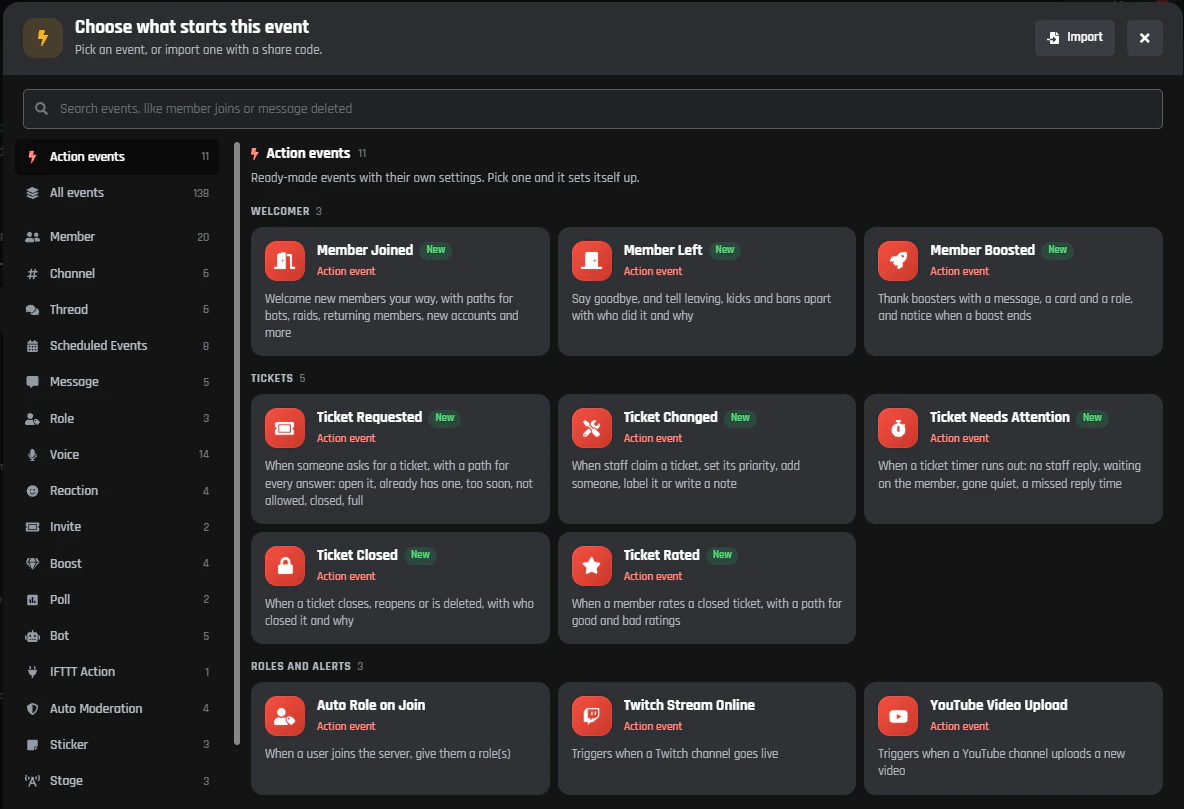
Task: Open the Poll events category
Action: coord(117,599)
